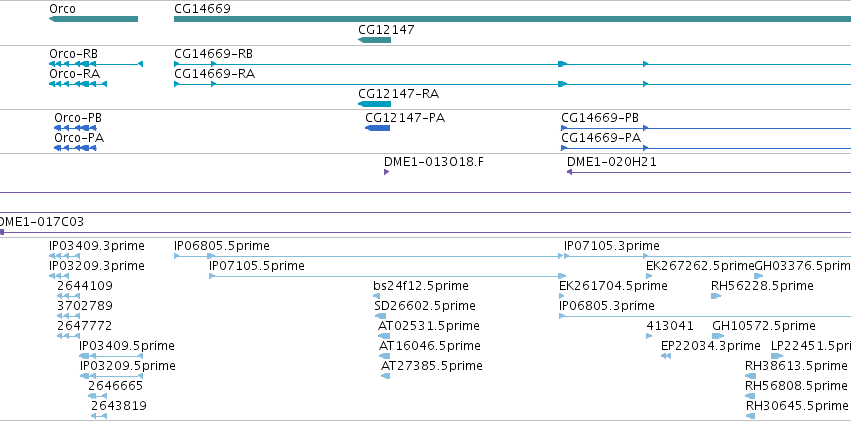Click the RH56228.5prime EST glyph
The image size is (851, 421).
tap(716, 296)
